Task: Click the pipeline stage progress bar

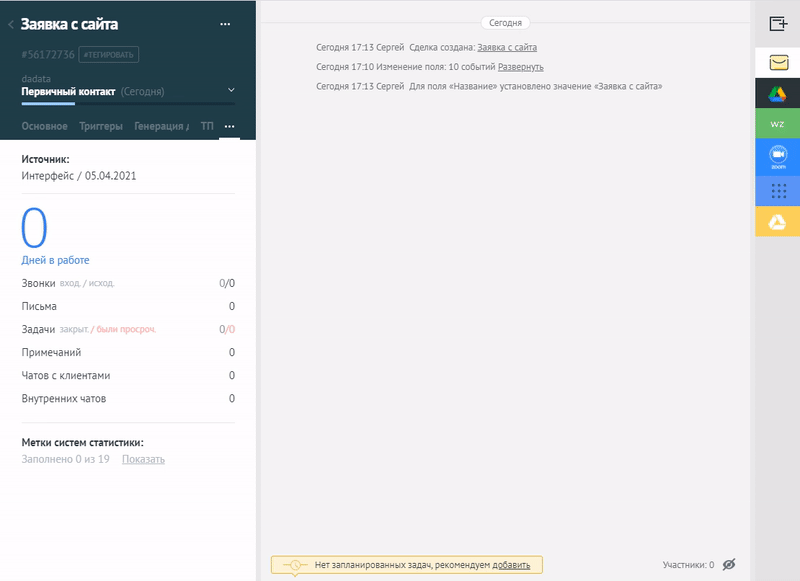Action: pyautogui.click(x=128, y=103)
